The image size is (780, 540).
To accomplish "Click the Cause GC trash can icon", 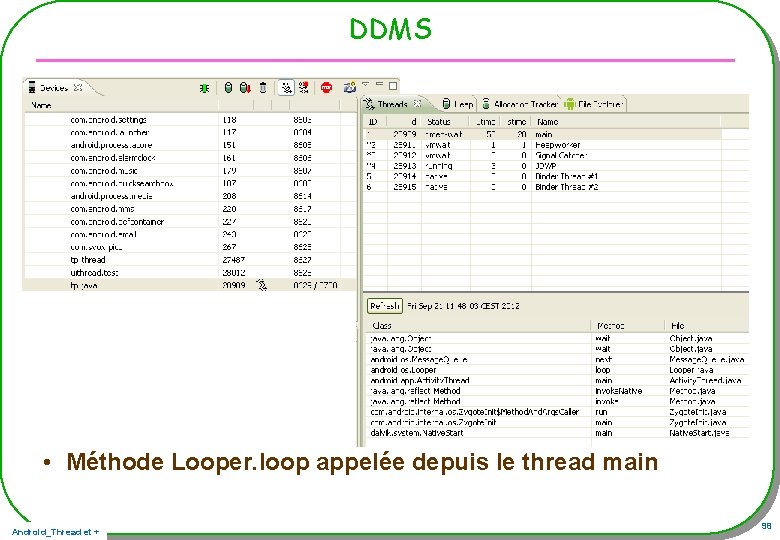I will click(263, 88).
